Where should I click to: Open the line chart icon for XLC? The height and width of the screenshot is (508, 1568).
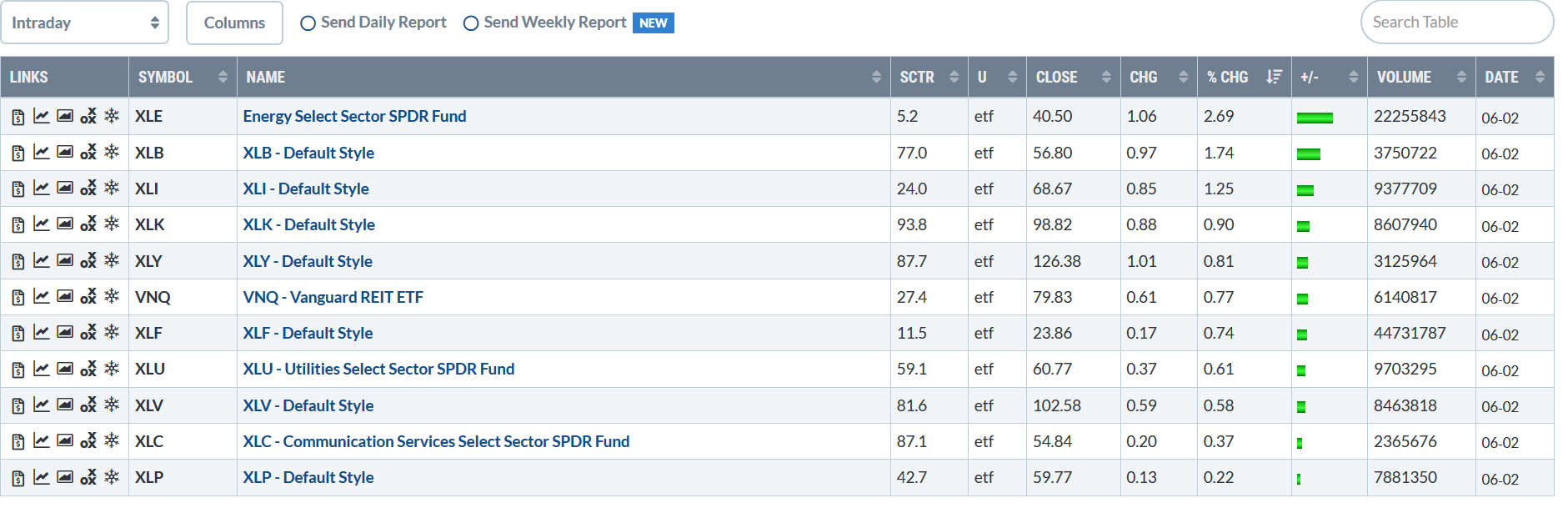point(41,440)
